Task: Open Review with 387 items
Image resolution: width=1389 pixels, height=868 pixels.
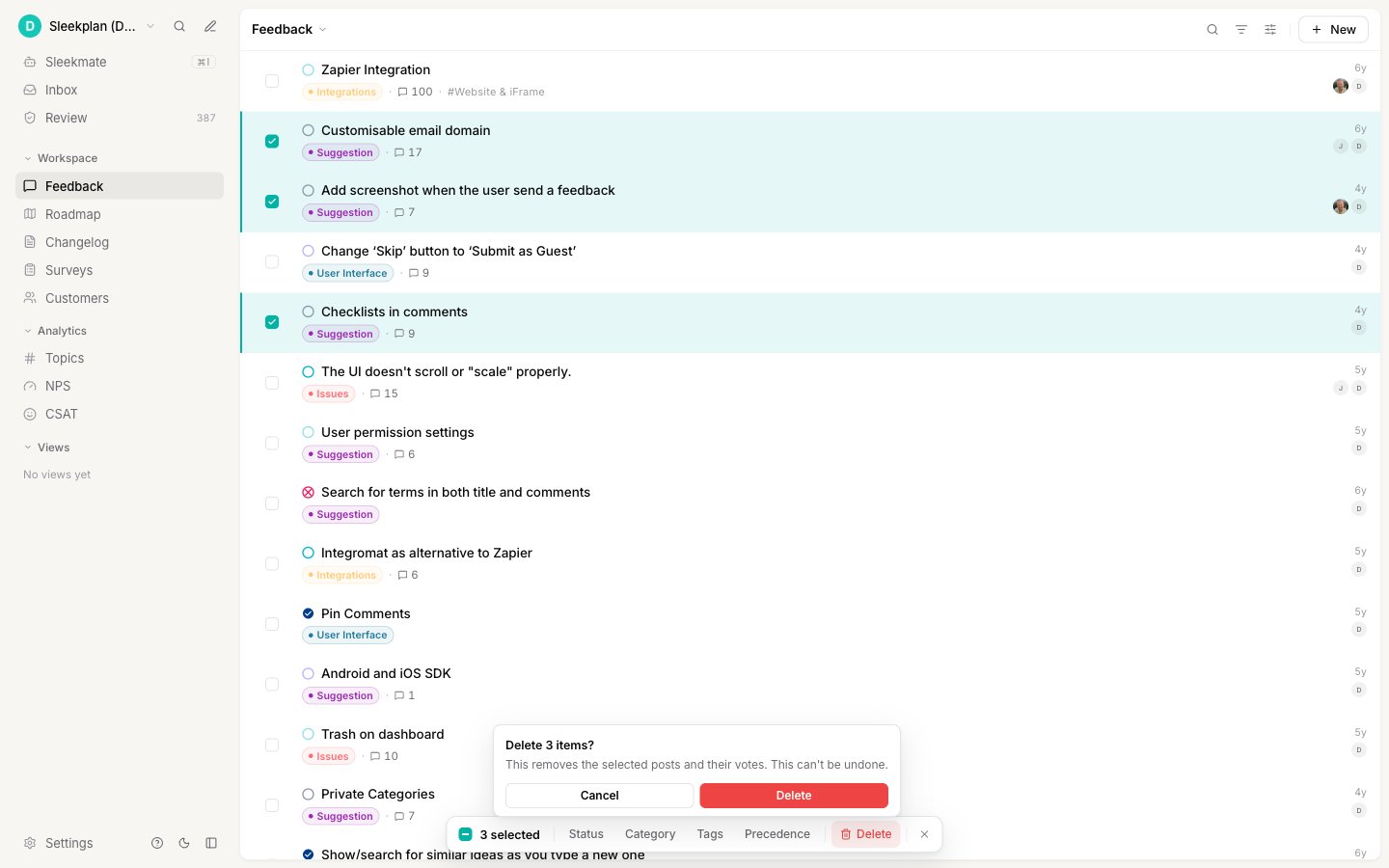Action: pos(120,118)
